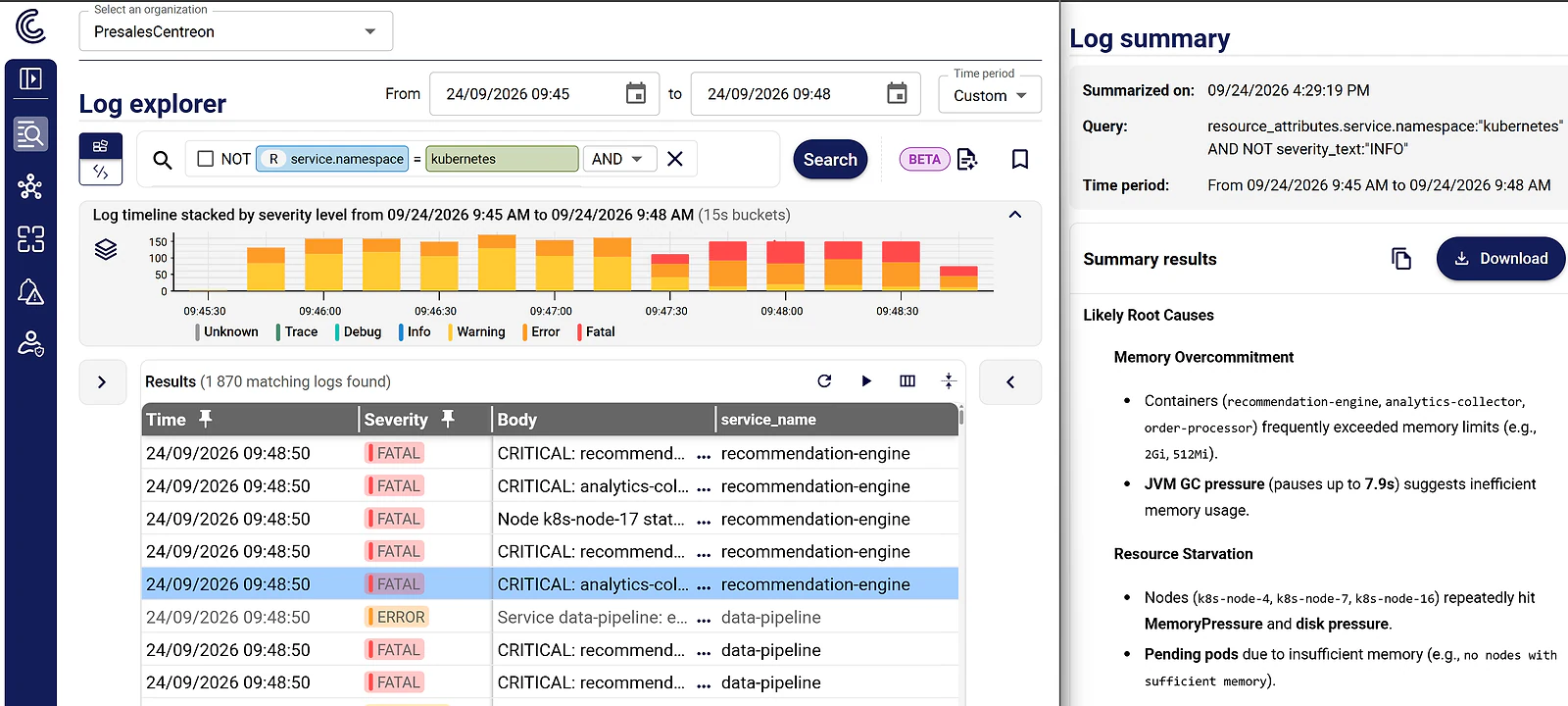Open the topology nodes sidebar icon
The width and height of the screenshot is (1568, 706).
(x=30, y=186)
